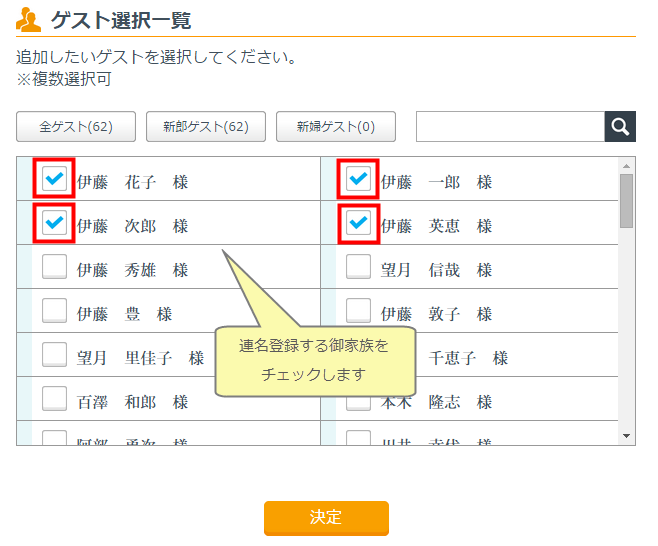The image size is (658, 546).
Task: Click the magnifying glass search icon
Action: point(620,127)
